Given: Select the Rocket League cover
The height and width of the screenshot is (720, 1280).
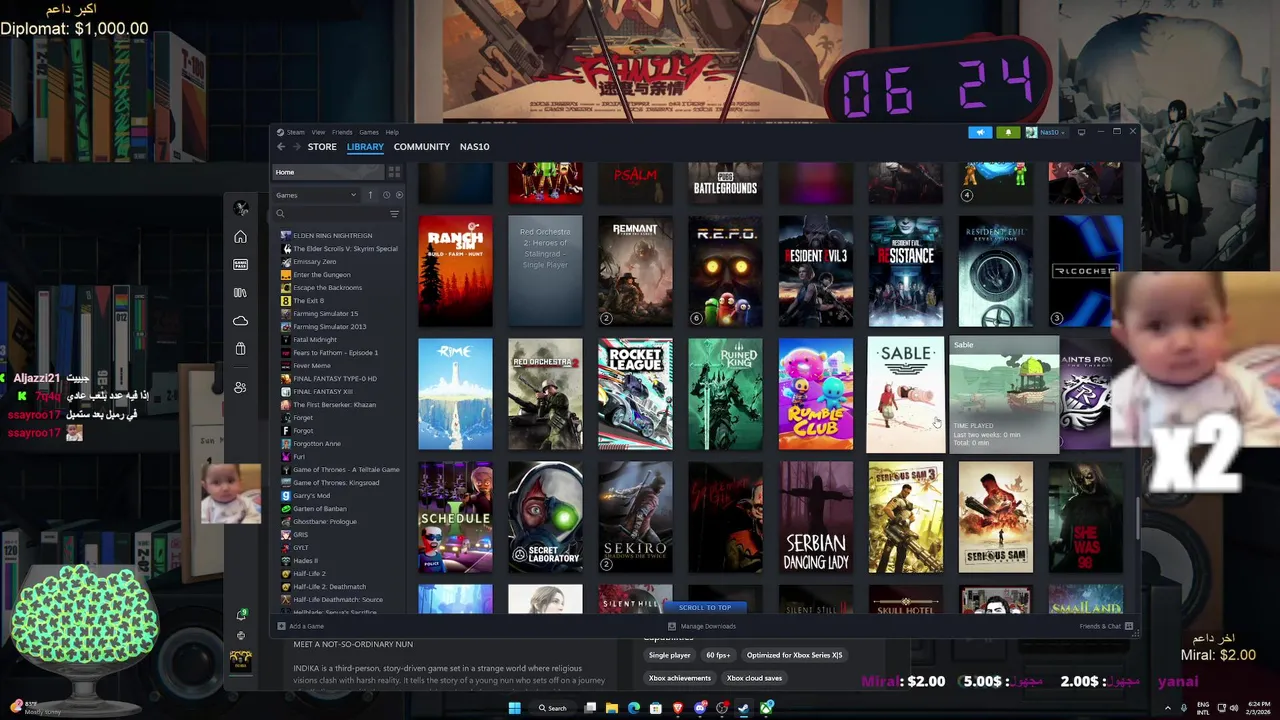Looking at the screenshot, I should pyautogui.click(x=635, y=394).
